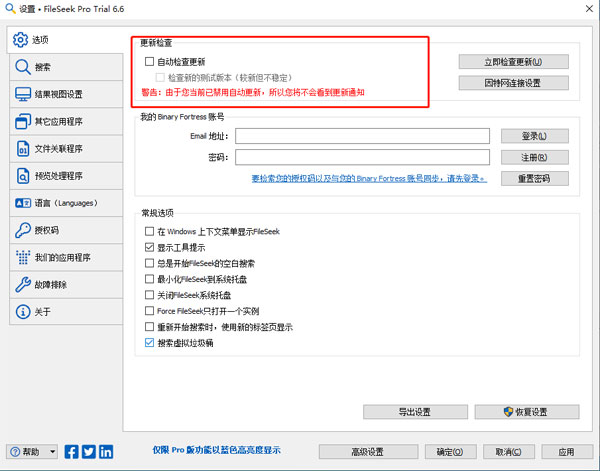Check 关闭FileSeek系统托盘
600x471 pixels.
coord(149,295)
